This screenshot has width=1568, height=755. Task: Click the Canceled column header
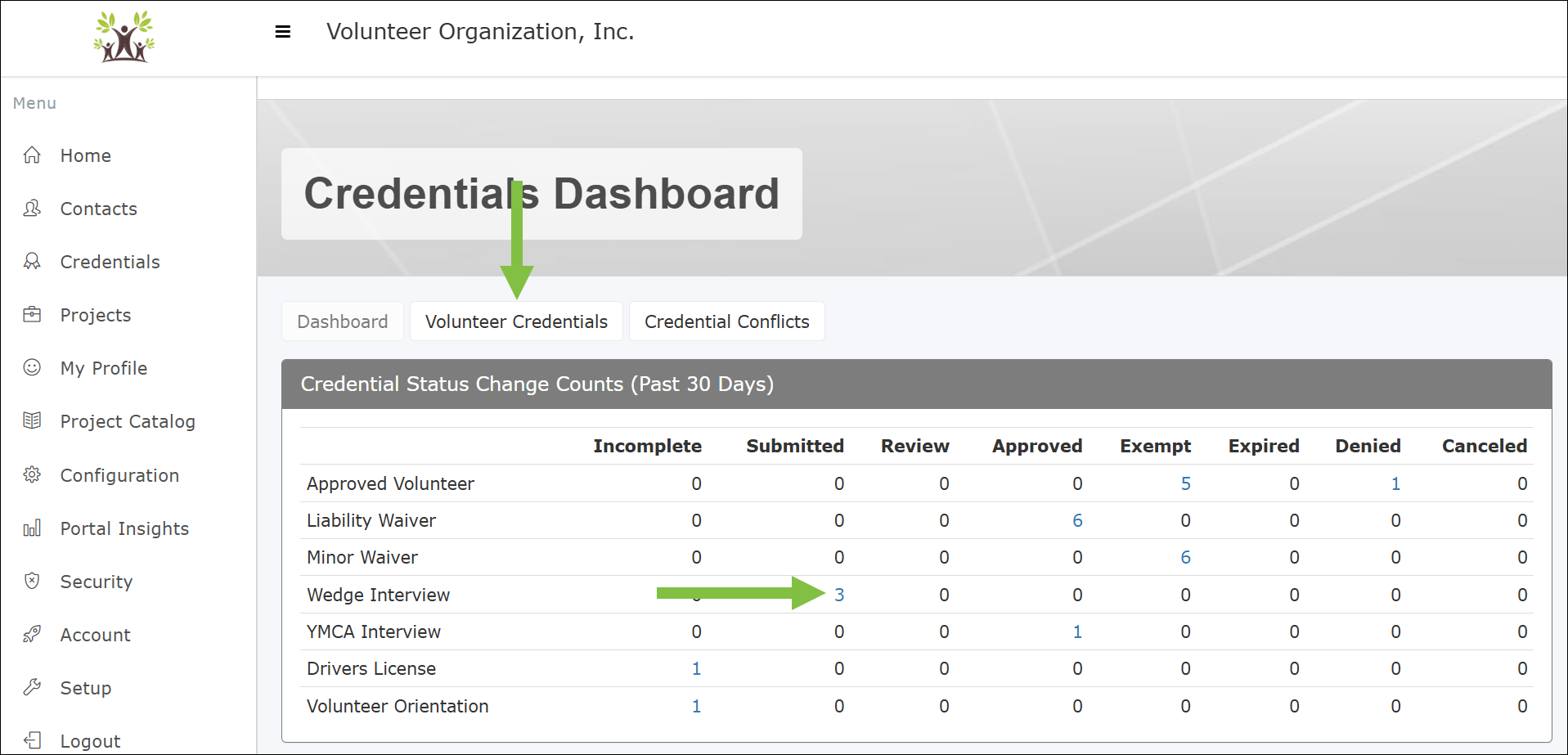pyautogui.click(x=1485, y=446)
